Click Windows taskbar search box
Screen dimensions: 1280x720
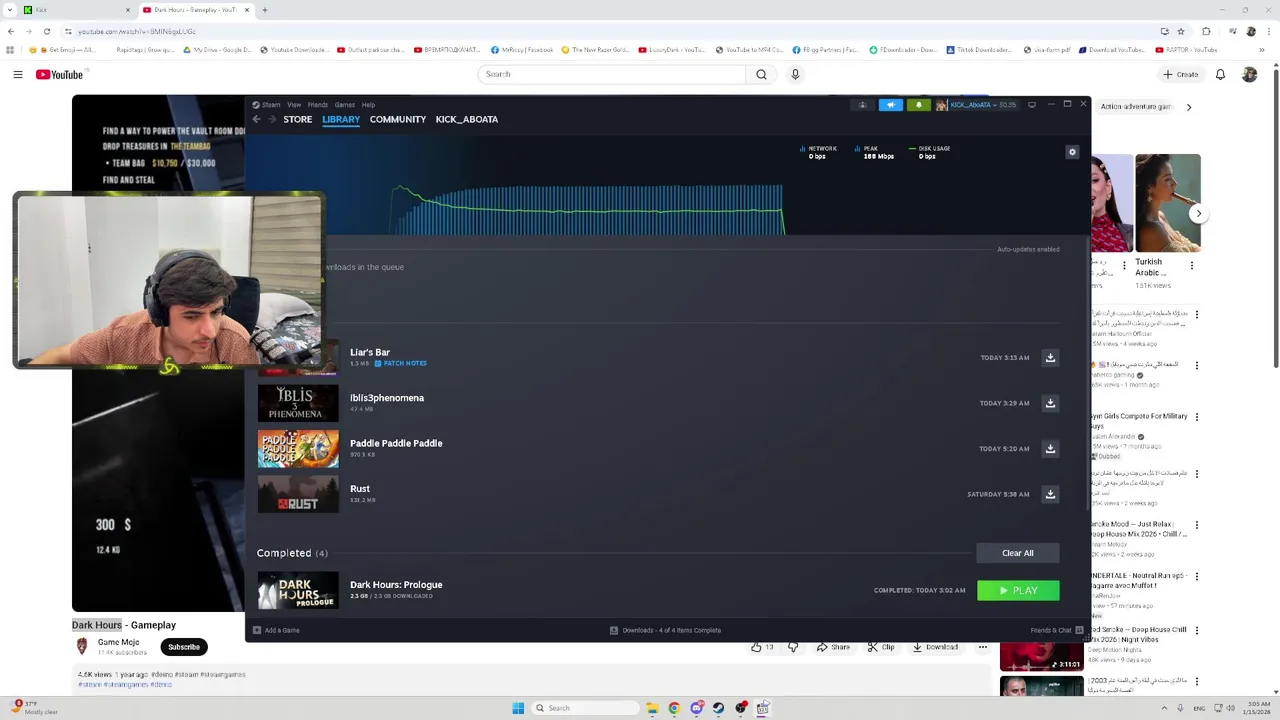pyautogui.click(x=585, y=708)
